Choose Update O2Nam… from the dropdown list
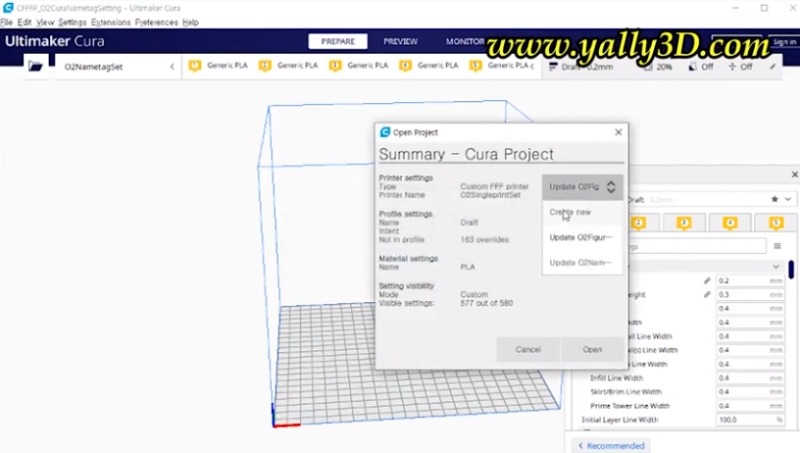This screenshot has width=800, height=453. pyautogui.click(x=582, y=263)
